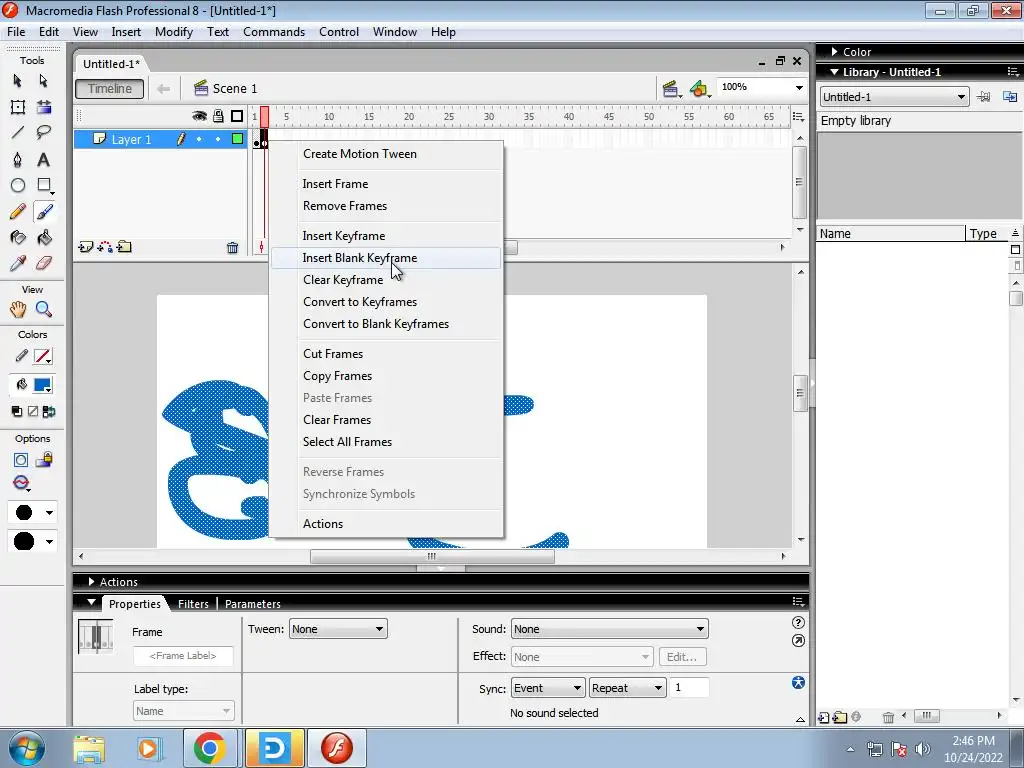Toggle Lock Fill option
Image resolution: width=1024 pixels, height=768 pixels.
point(44,460)
